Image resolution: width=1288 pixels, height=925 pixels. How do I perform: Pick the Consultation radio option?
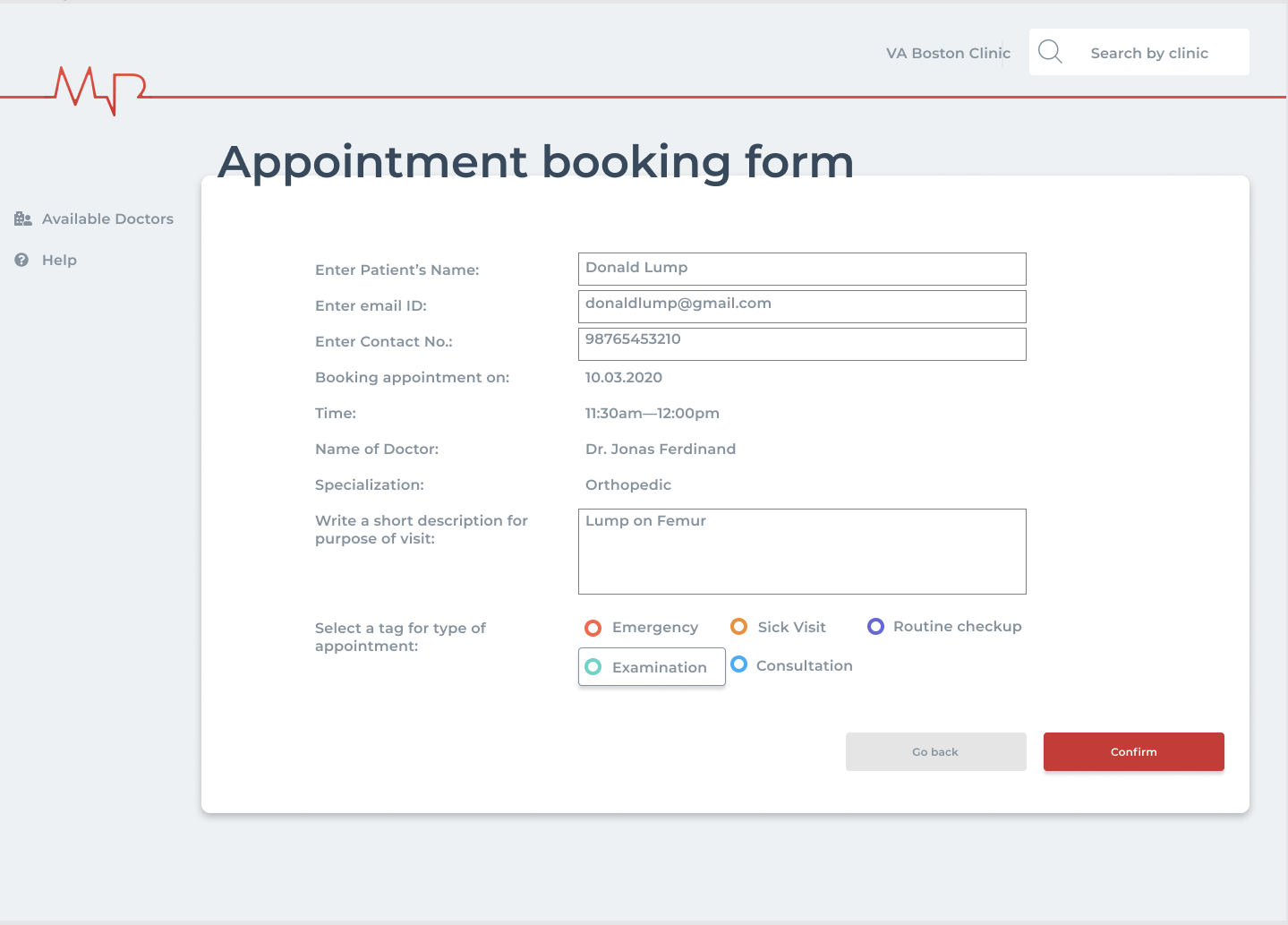coord(739,664)
